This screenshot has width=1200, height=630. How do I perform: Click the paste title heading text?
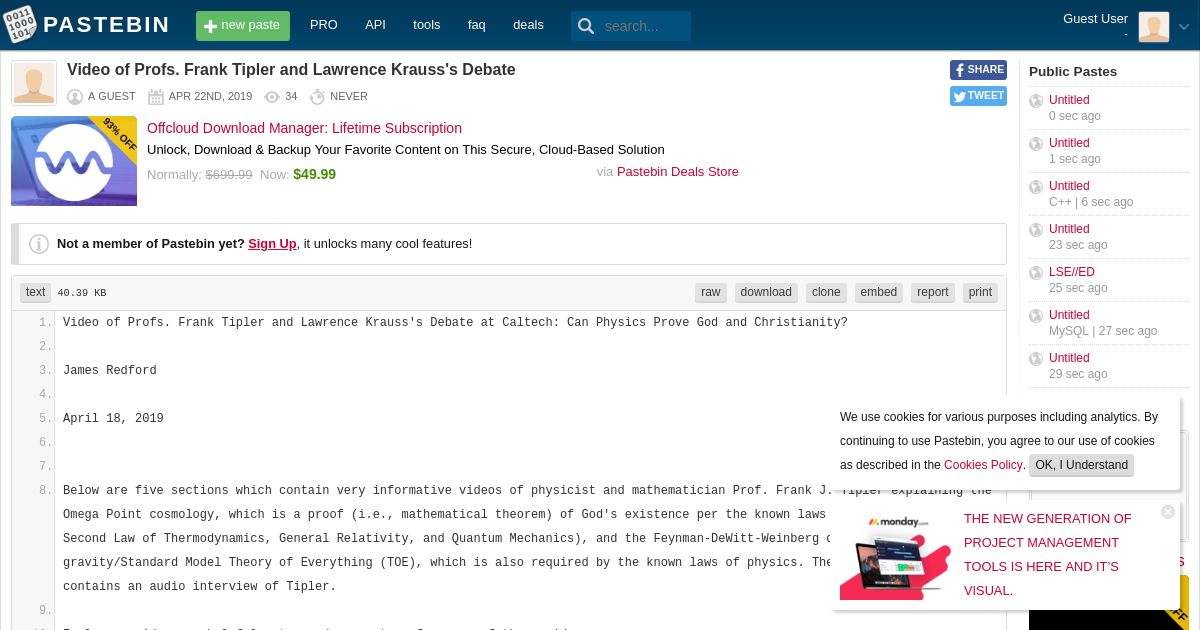(291, 70)
